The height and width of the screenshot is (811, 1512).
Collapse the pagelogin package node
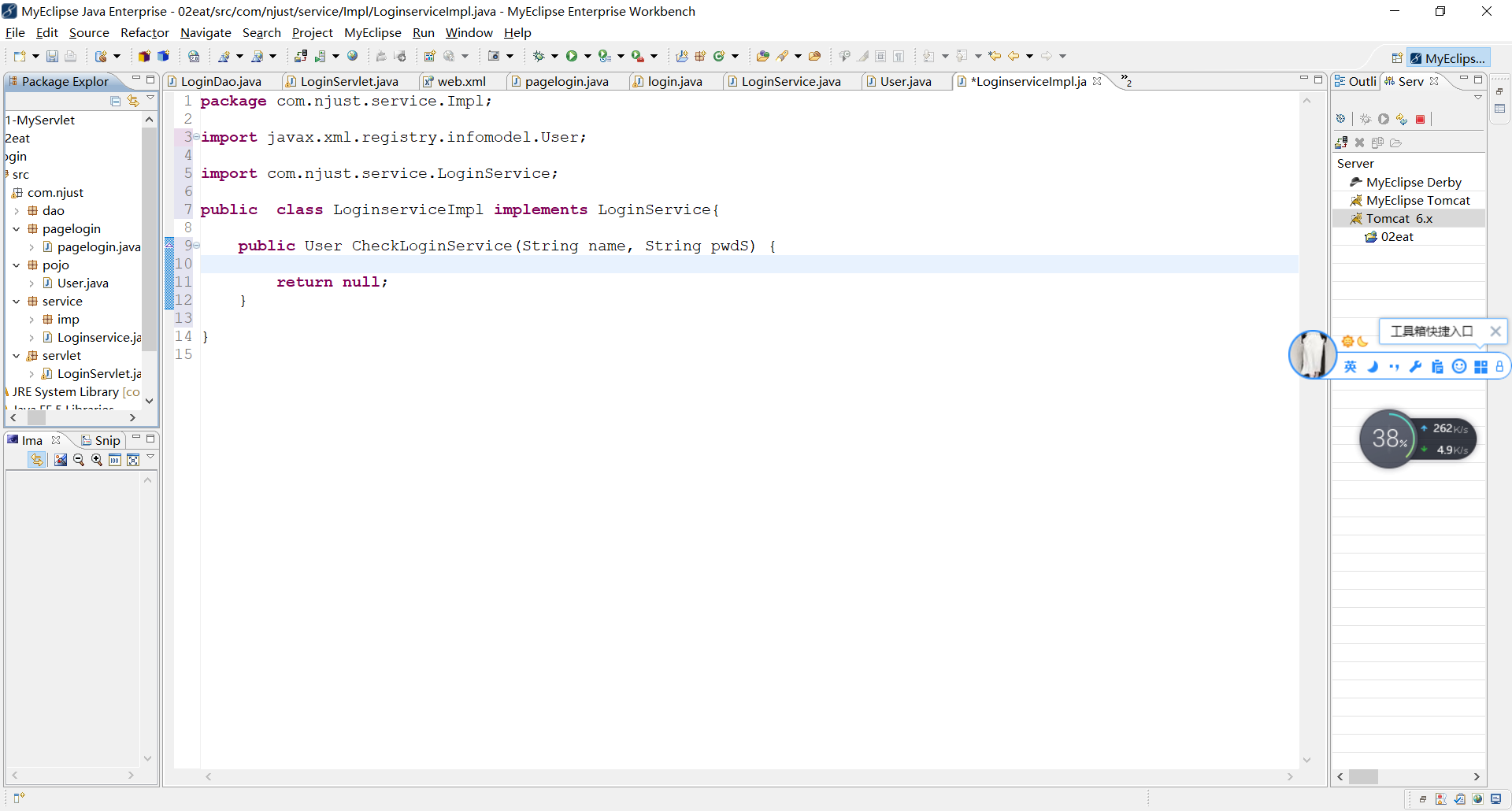tap(17, 229)
